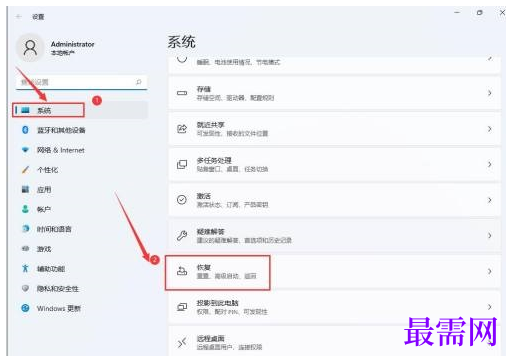Click the back arrow in title bar
516x363 pixels.
19,16
